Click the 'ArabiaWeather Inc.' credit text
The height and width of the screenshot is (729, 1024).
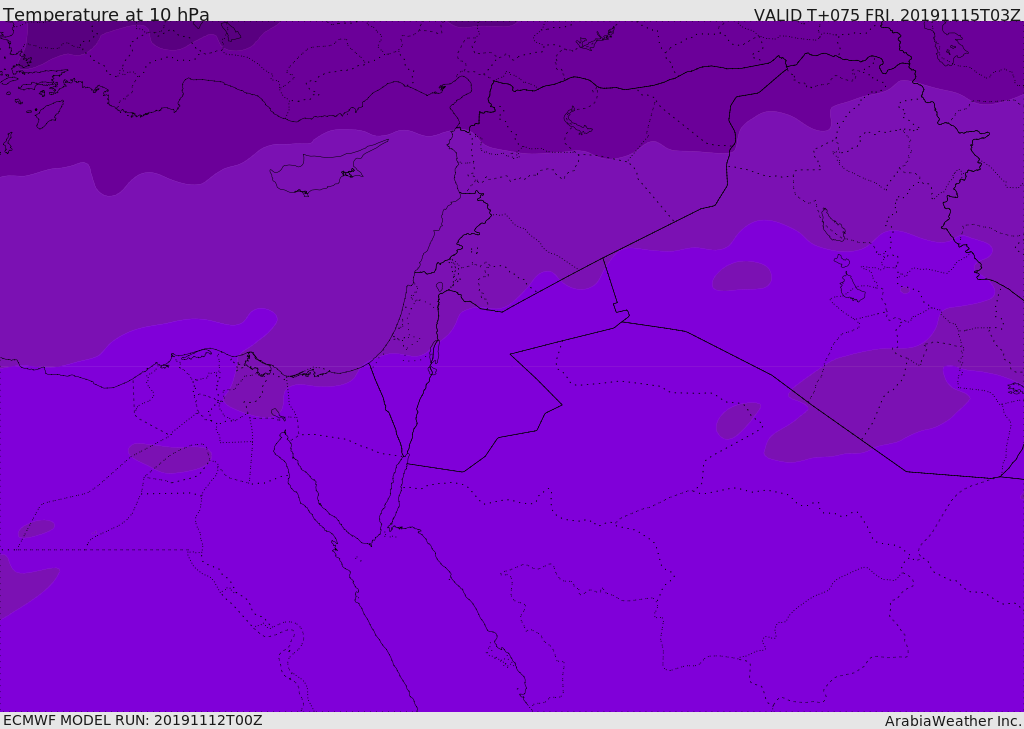click(x=953, y=721)
